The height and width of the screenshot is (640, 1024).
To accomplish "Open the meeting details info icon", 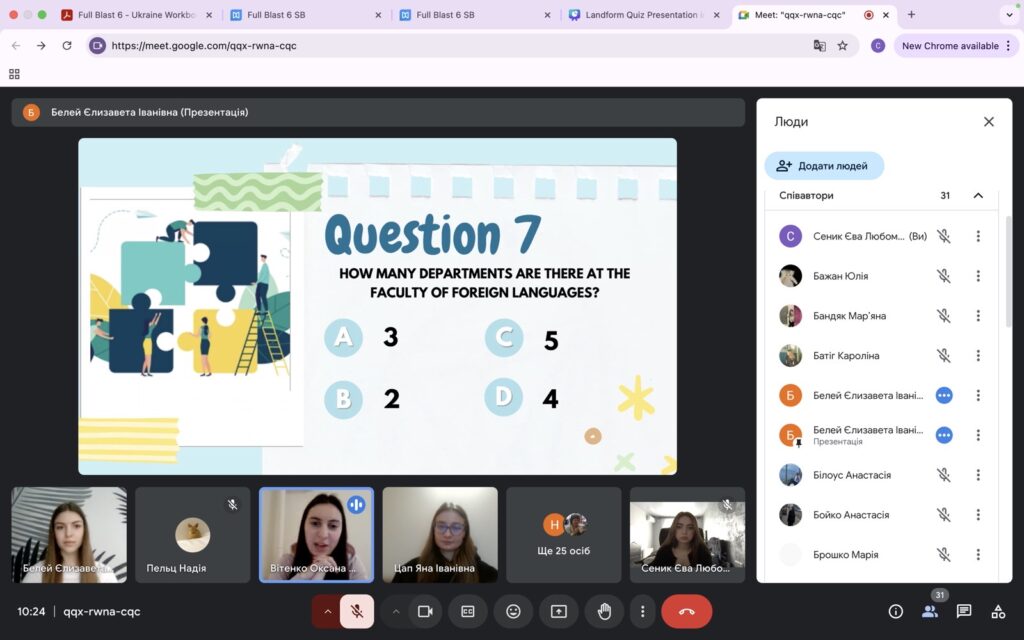I will coord(895,611).
